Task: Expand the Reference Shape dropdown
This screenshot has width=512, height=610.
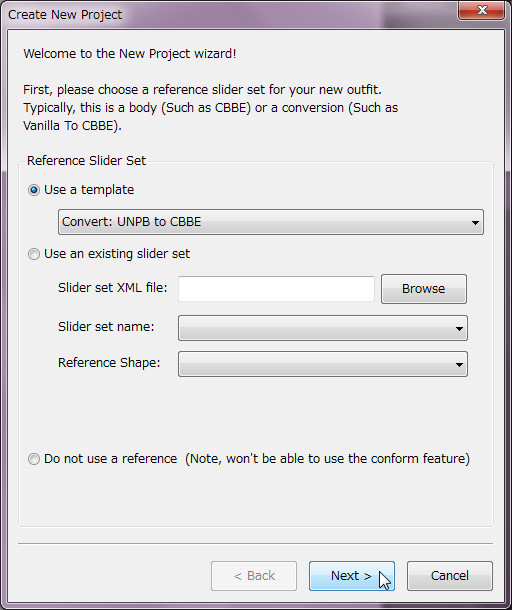Action: coord(323,364)
